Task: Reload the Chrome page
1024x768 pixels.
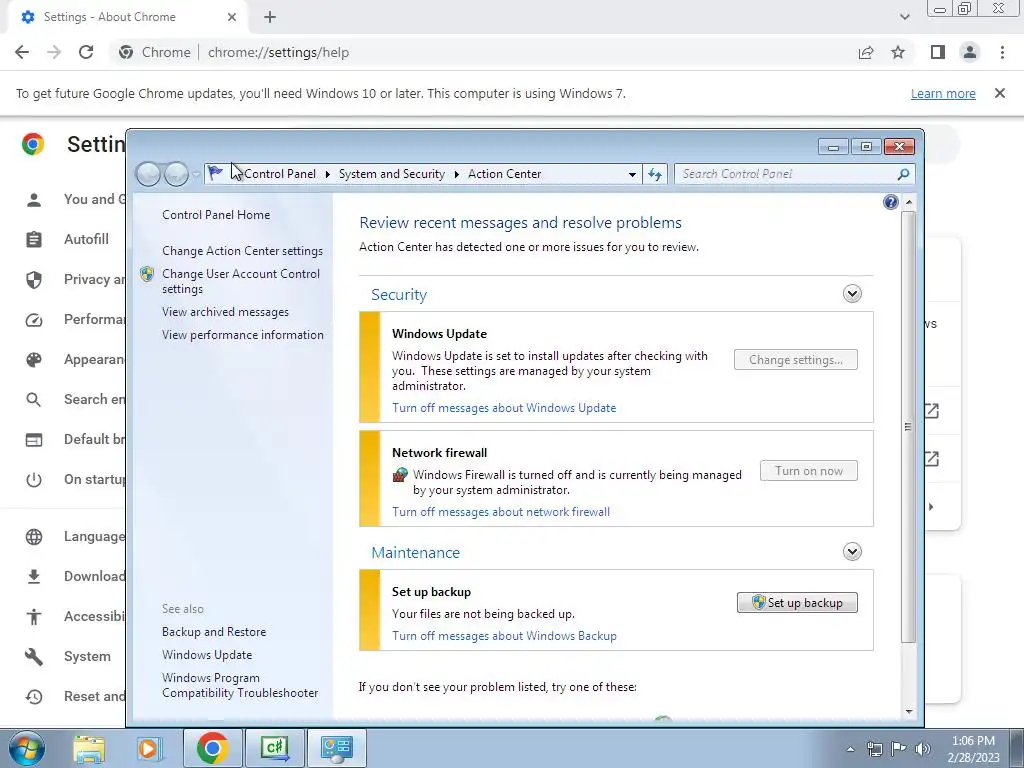Action: (86, 52)
